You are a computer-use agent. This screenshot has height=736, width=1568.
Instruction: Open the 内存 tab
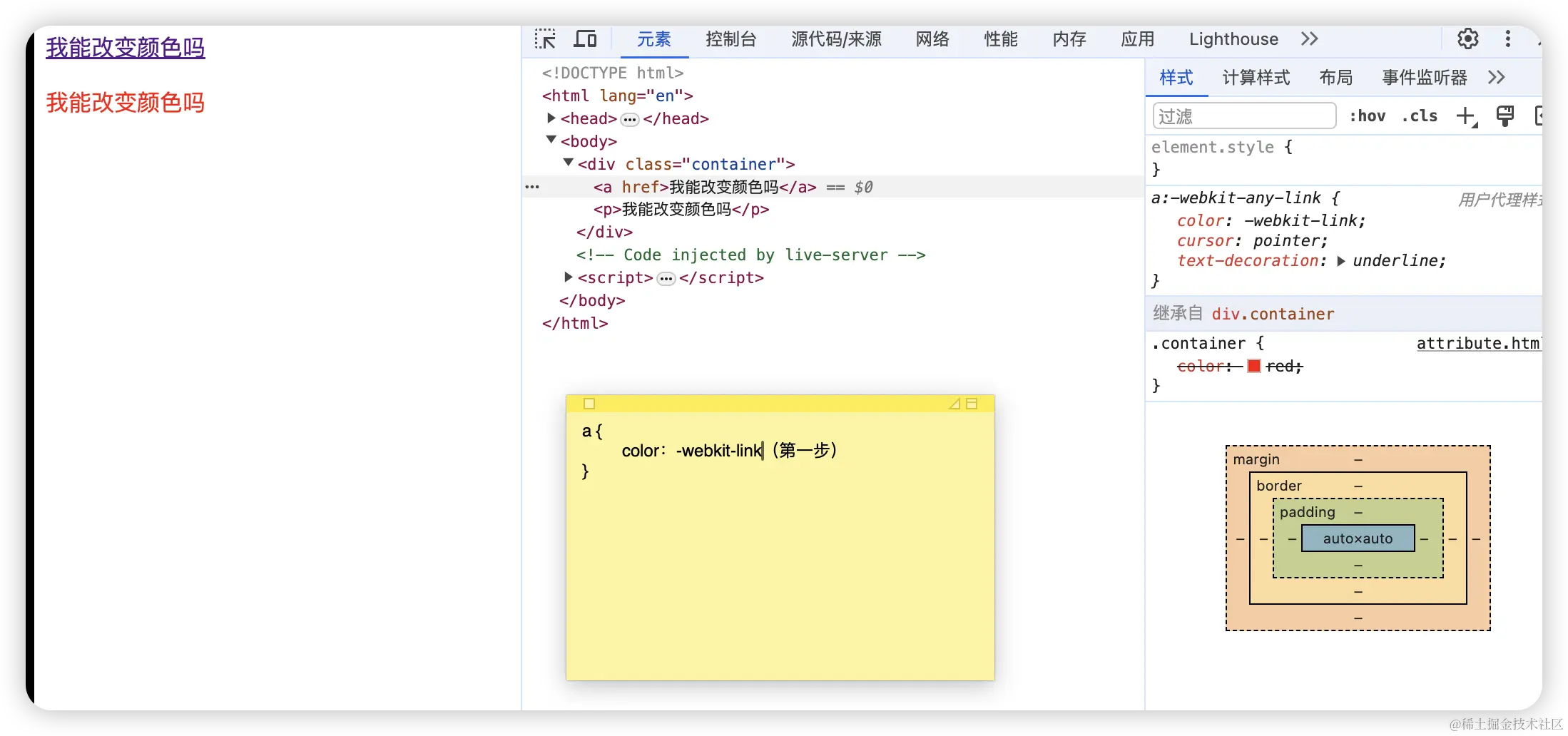tap(1069, 39)
